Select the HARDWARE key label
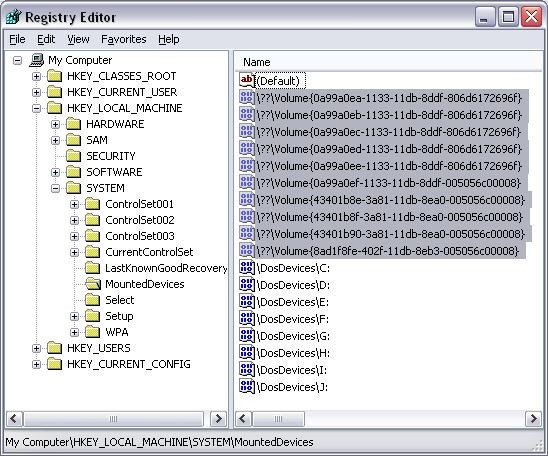 point(115,124)
